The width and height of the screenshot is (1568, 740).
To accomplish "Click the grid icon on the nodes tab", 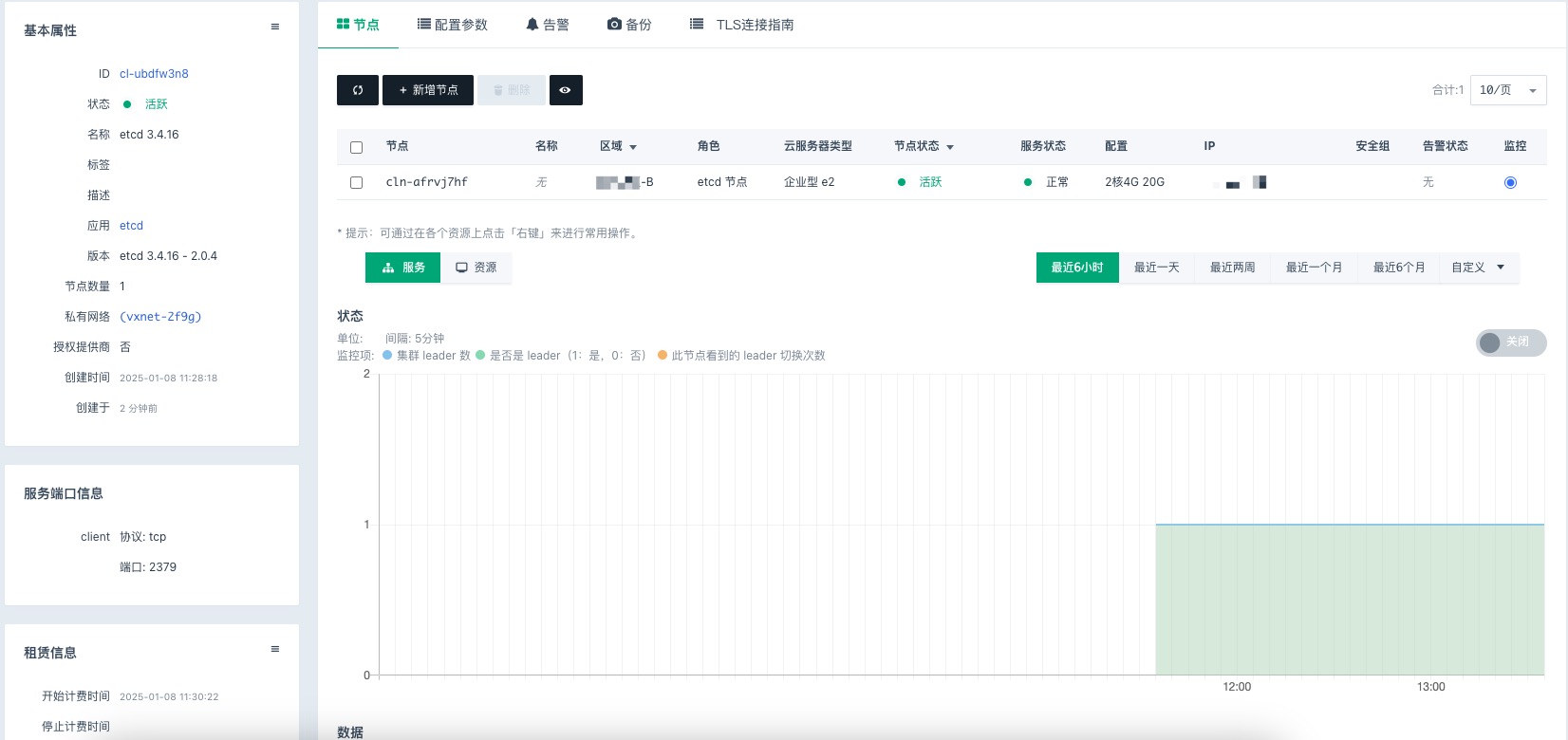I will tap(344, 24).
